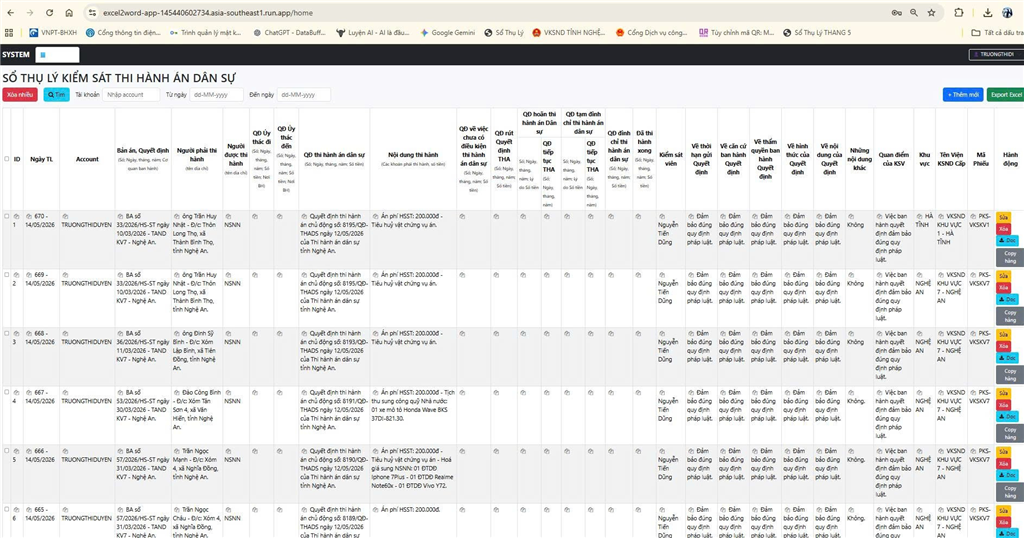Focus the 'Đến ngày' date field
This screenshot has width=1024, height=538.
pos(304,95)
